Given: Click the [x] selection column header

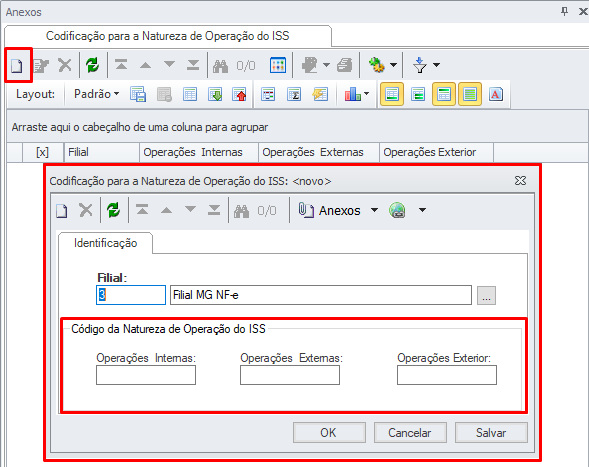Looking at the screenshot, I should click(42, 152).
